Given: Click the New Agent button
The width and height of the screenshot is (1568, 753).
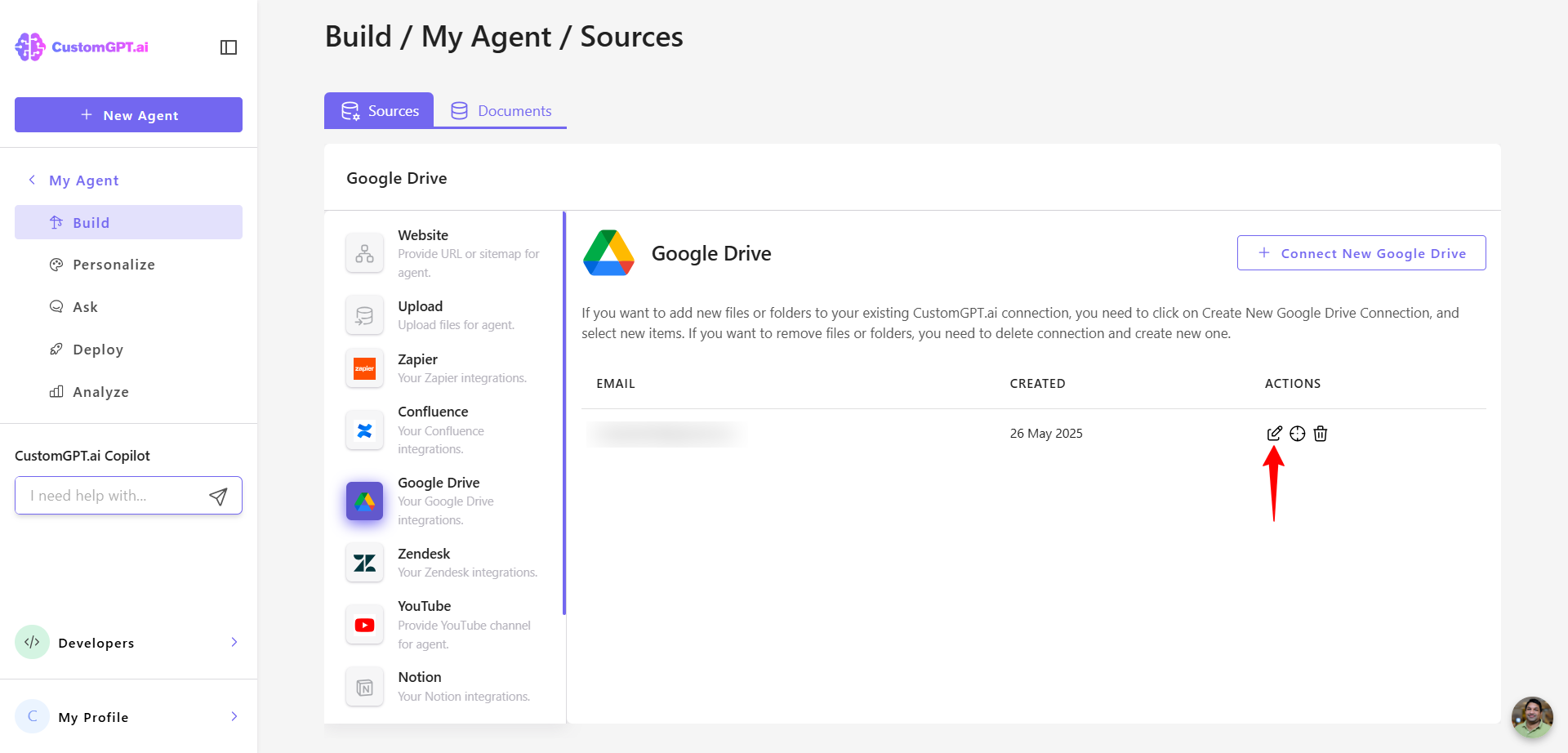Looking at the screenshot, I should 128,114.
